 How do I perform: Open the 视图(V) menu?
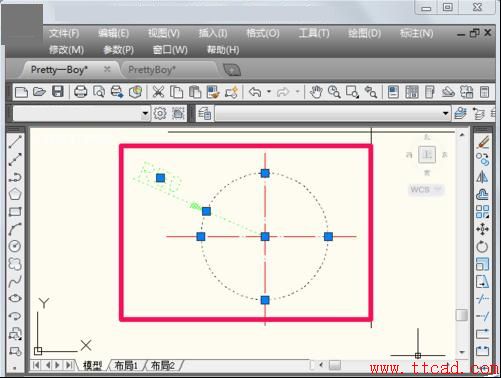[x=164, y=33]
